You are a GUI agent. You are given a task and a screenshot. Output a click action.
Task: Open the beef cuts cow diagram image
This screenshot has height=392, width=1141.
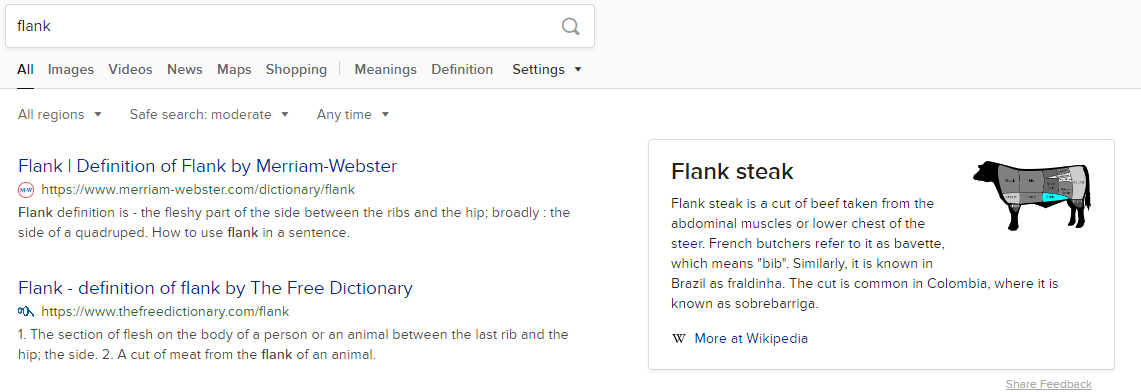pyautogui.click(x=1032, y=195)
